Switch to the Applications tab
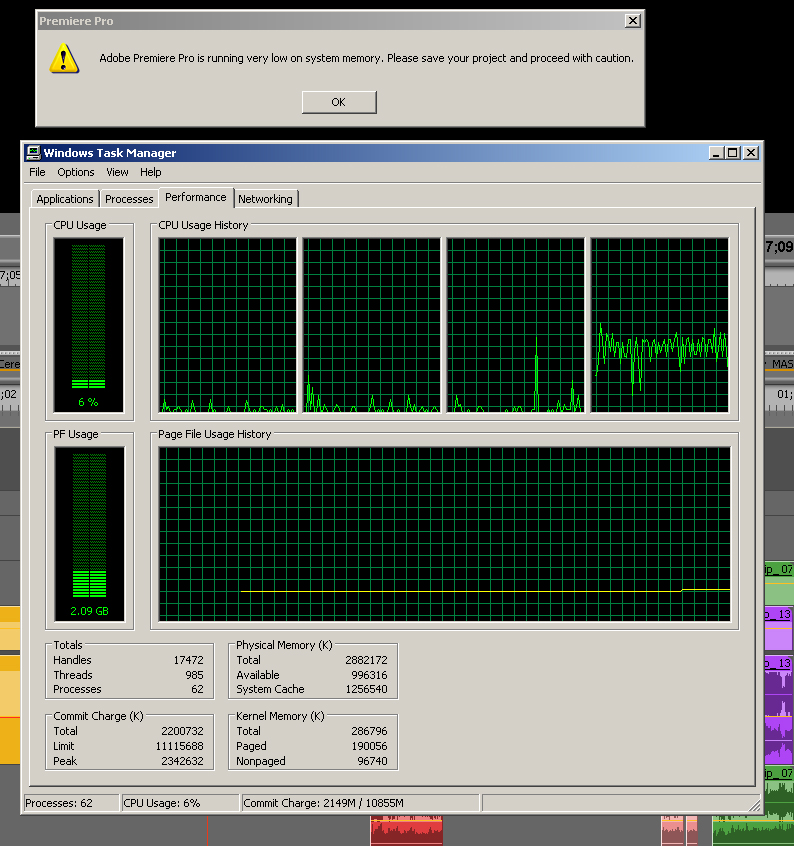 click(65, 199)
